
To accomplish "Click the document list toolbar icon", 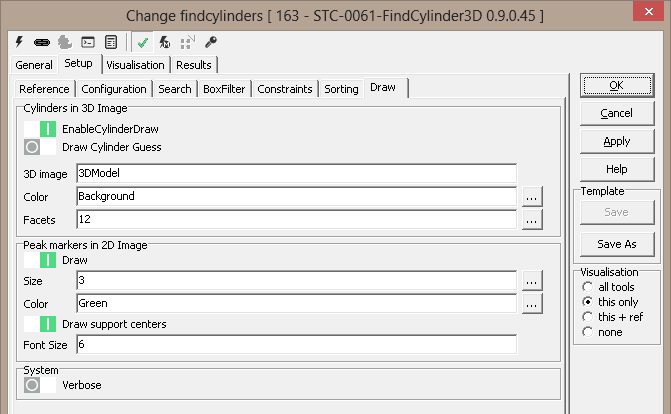I will pyautogui.click(x=111, y=42).
